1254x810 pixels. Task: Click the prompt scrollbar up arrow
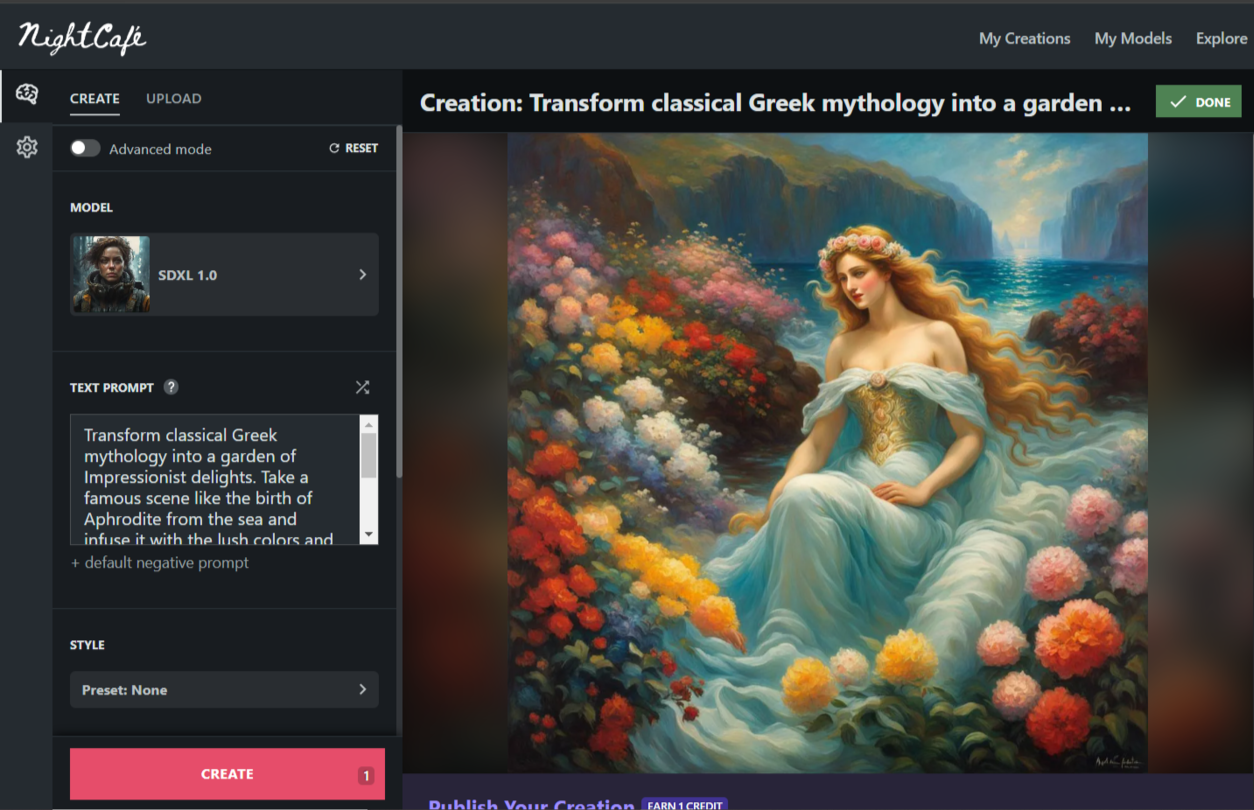click(369, 424)
